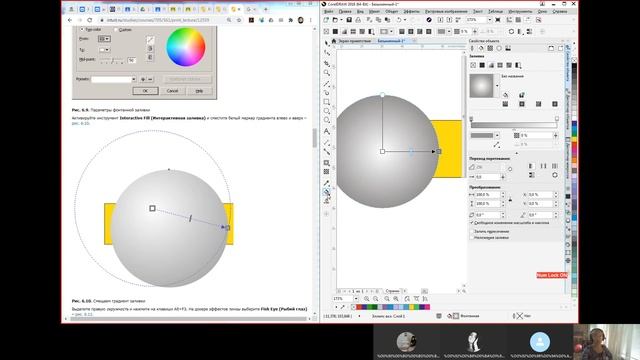The width and height of the screenshot is (640, 360).
Task: Select the Color Eyedropper tool
Action: 327,183
